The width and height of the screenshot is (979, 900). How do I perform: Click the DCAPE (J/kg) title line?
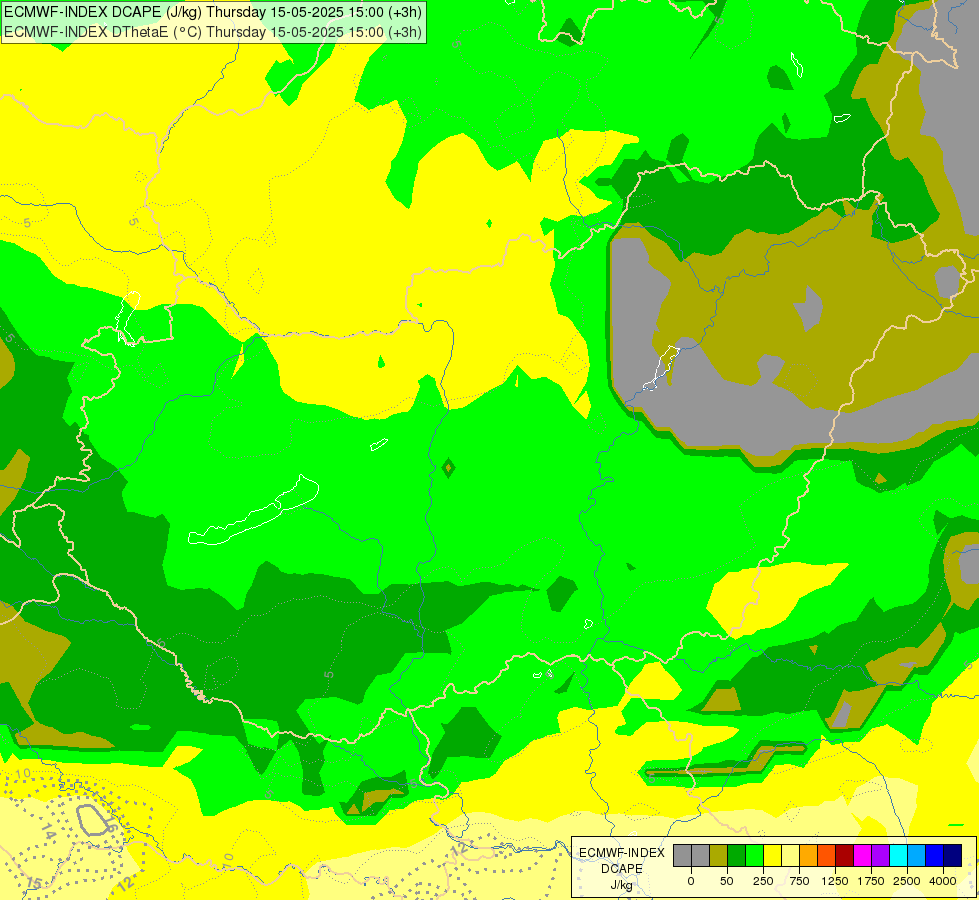coord(213,12)
